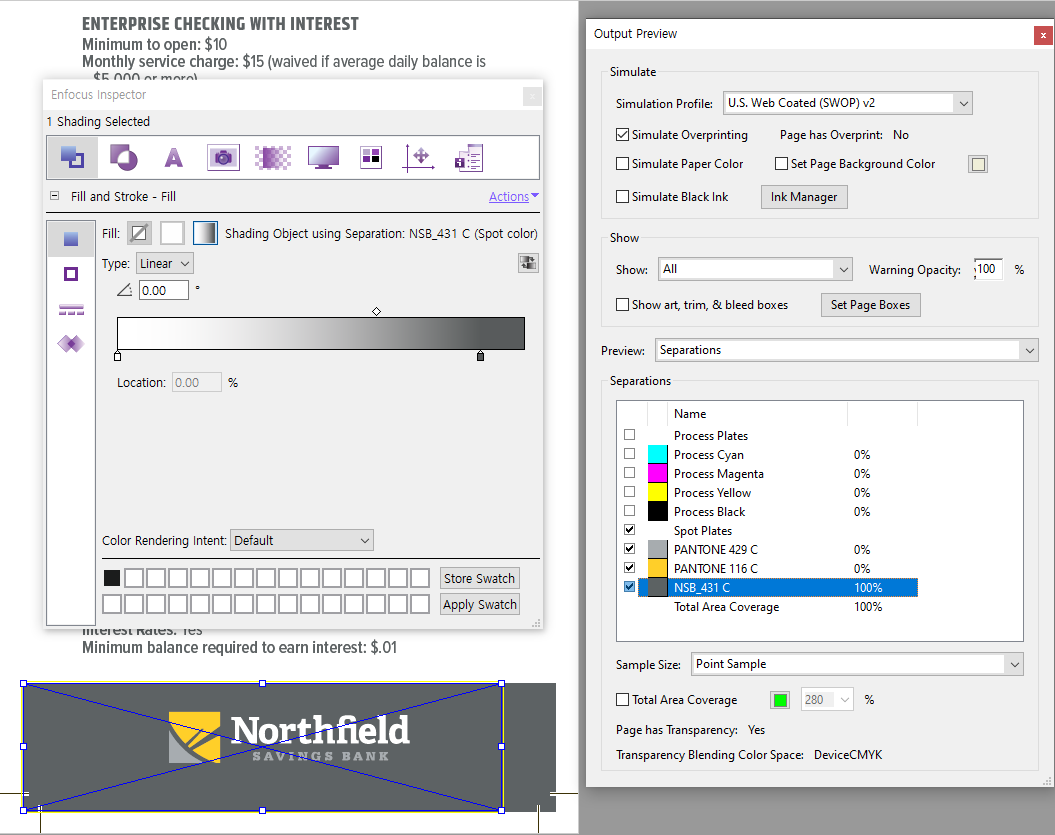Click the Store Swatch button
The height and width of the screenshot is (835, 1055).
coord(479,579)
